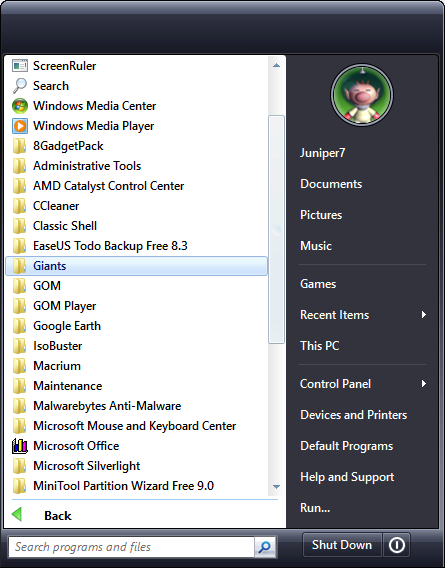Open the Run... dialog

click(315, 508)
